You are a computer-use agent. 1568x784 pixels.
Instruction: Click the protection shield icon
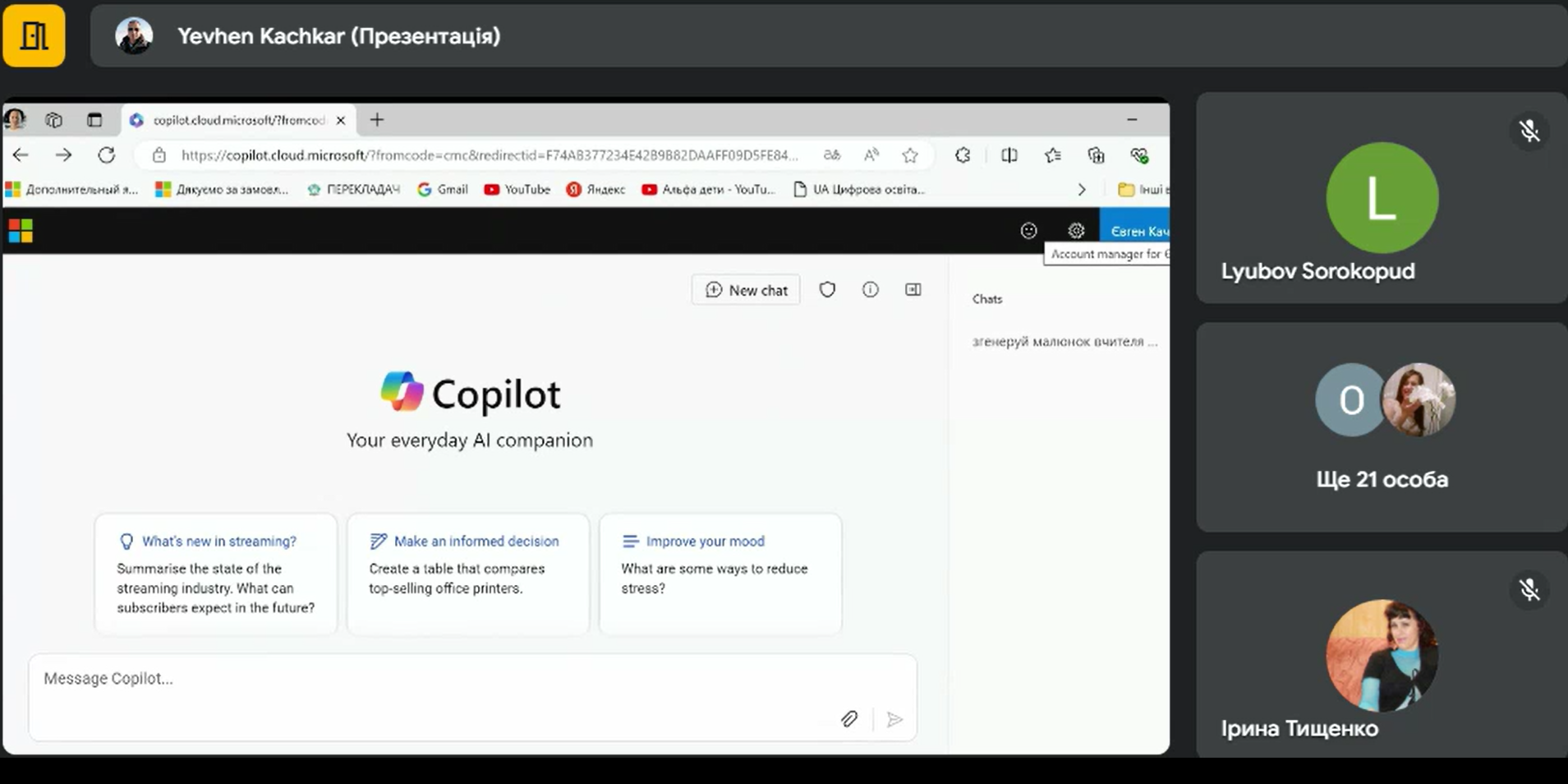click(x=827, y=289)
